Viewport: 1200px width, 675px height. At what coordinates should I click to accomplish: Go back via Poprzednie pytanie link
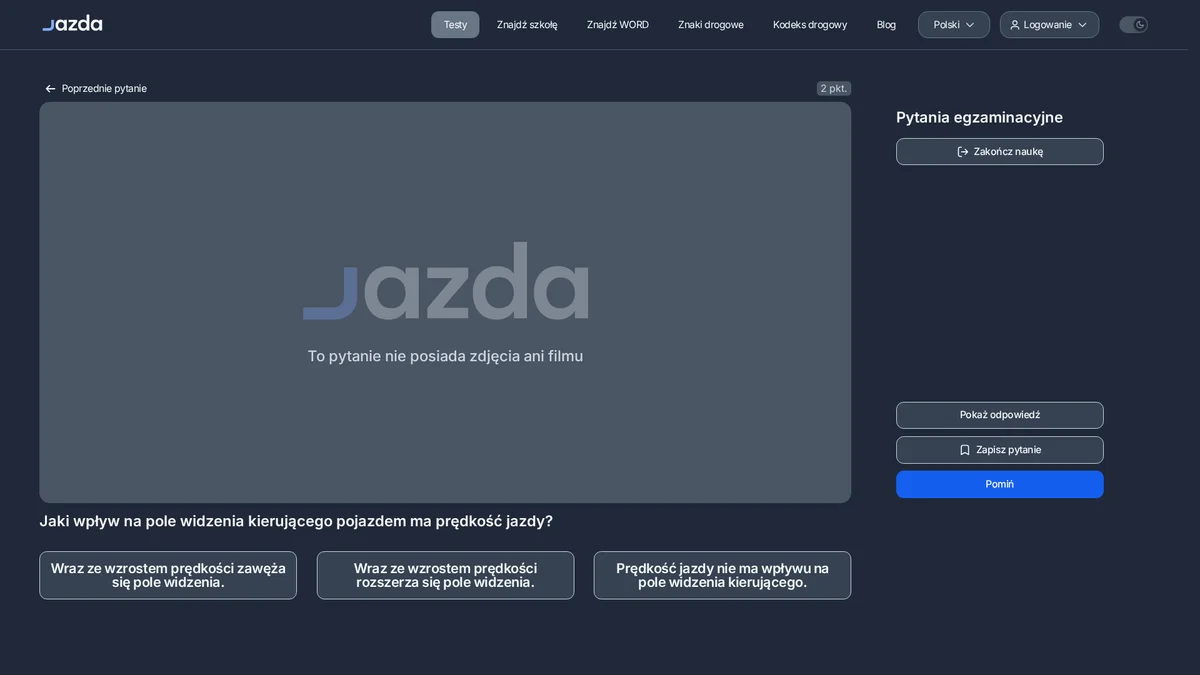tap(96, 89)
